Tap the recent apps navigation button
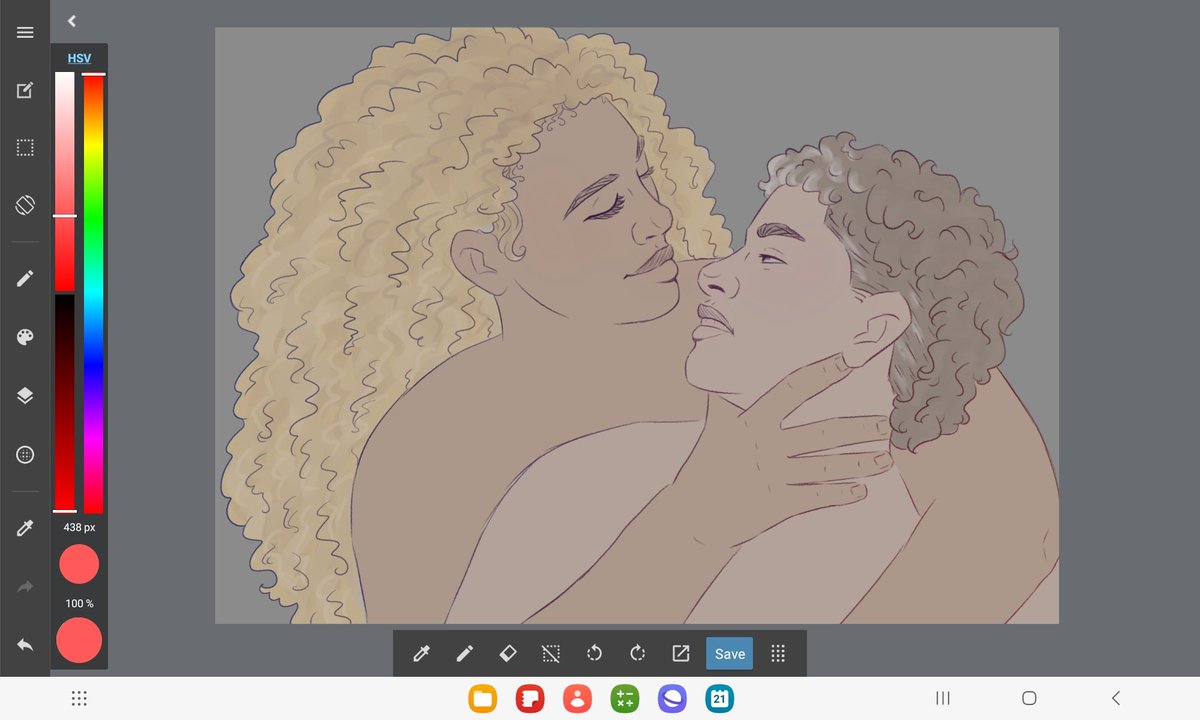 click(942, 698)
